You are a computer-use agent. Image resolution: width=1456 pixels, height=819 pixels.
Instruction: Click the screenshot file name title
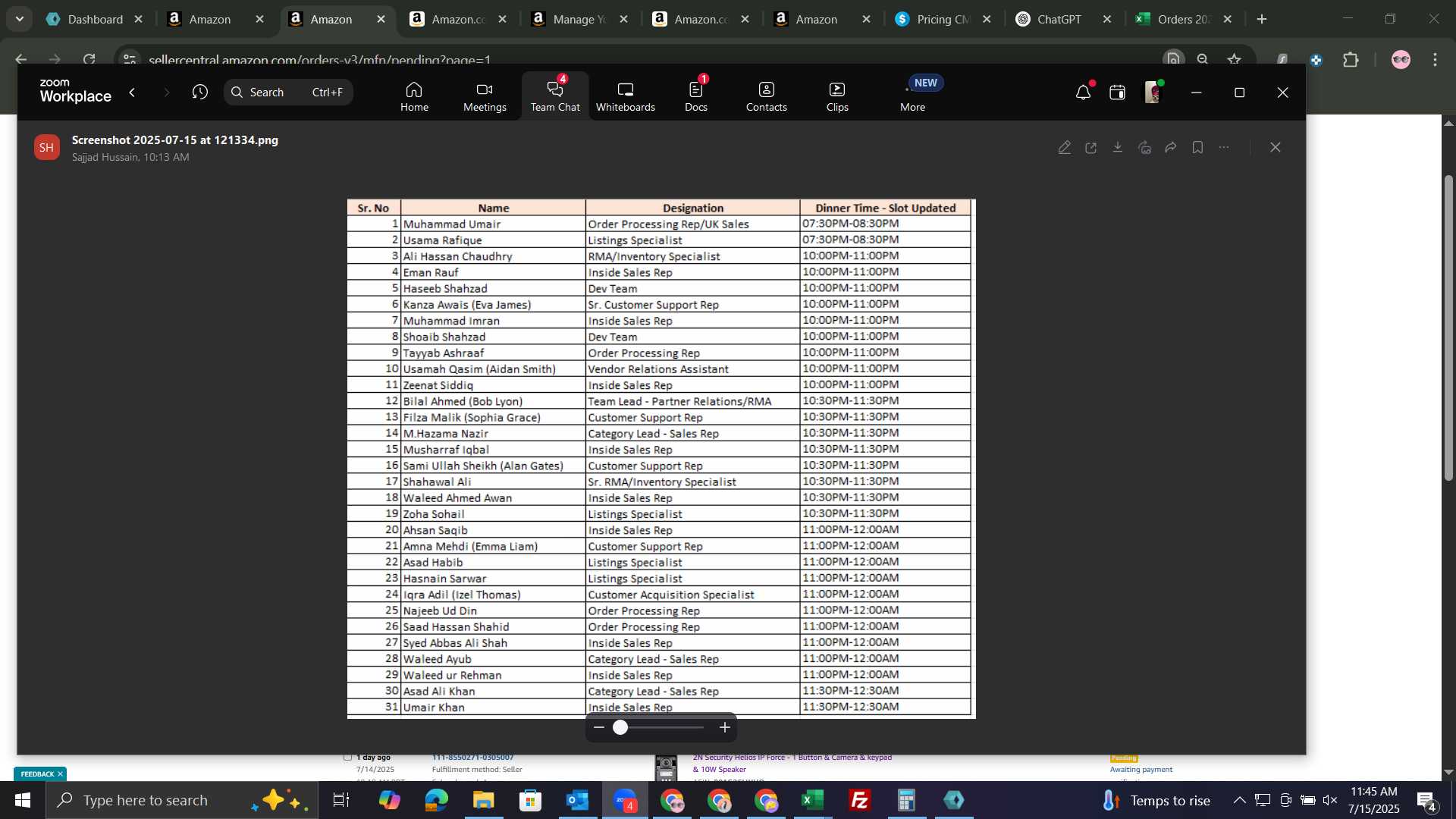175,140
